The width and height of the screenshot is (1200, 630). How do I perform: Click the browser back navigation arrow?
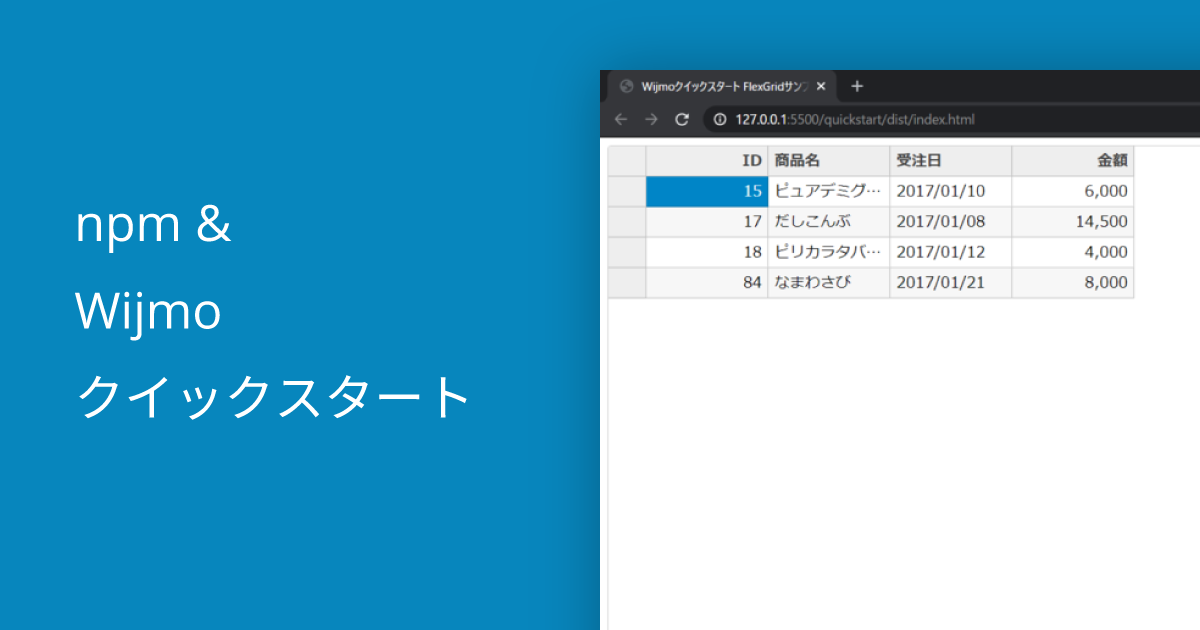tap(621, 119)
